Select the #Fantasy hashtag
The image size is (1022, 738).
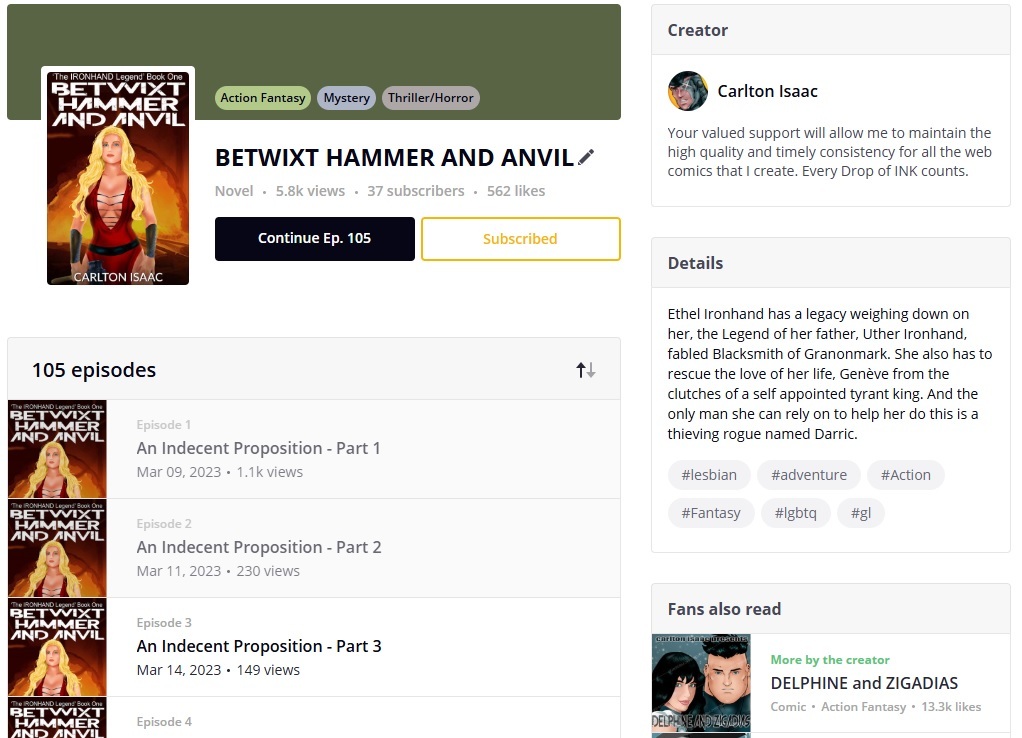(x=711, y=513)
